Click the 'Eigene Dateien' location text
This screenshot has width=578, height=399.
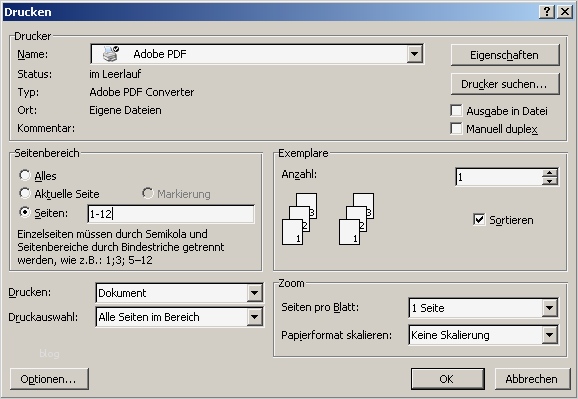pyautogui.click(x=125, y=110)
